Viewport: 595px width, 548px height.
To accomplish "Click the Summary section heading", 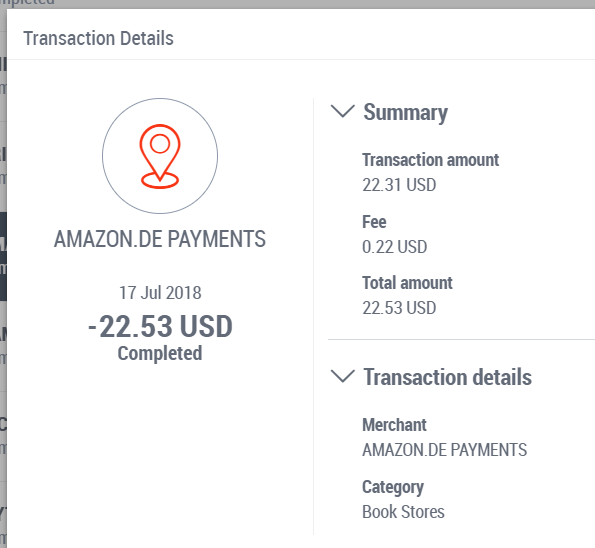I will tap(405, 113).
